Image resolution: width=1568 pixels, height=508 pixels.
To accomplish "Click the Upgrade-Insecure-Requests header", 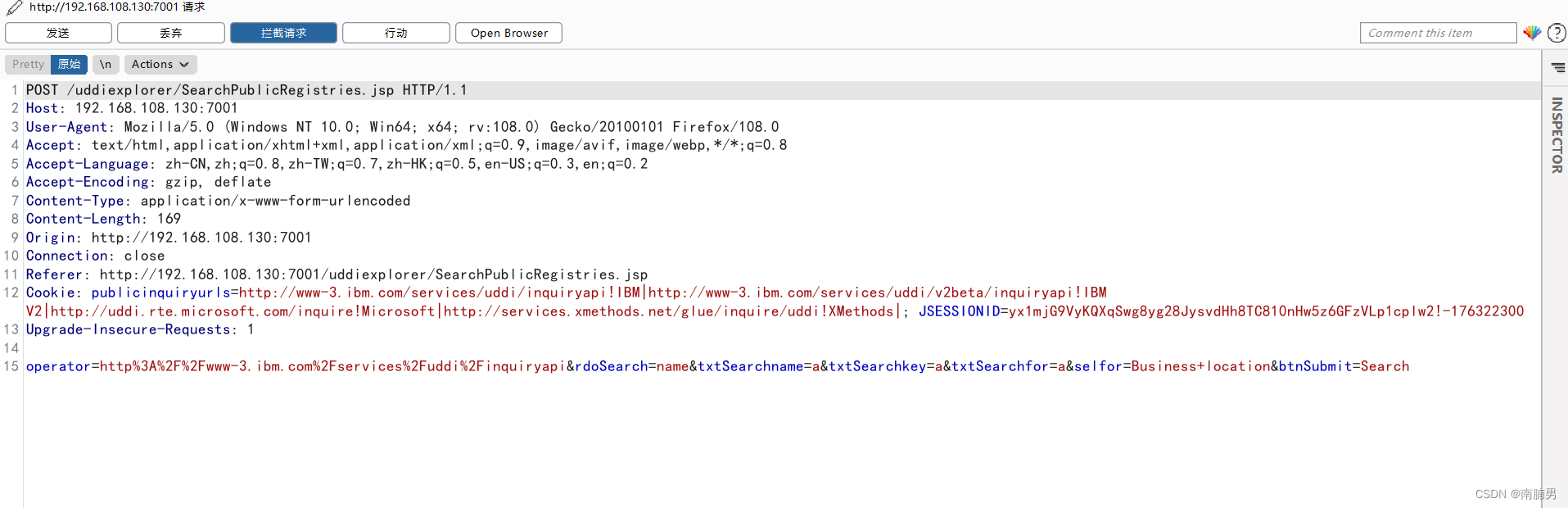I will point(140,329).
